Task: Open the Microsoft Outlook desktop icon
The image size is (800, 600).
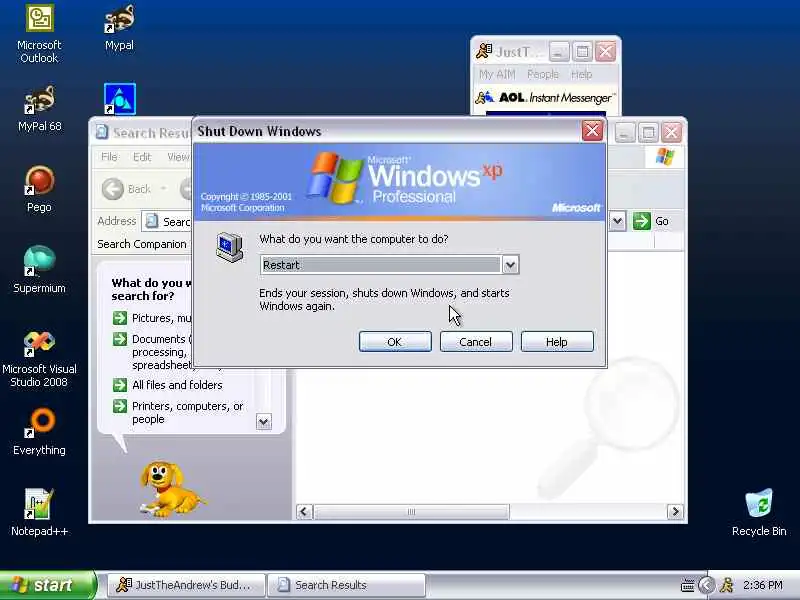Action: point(39,34)
